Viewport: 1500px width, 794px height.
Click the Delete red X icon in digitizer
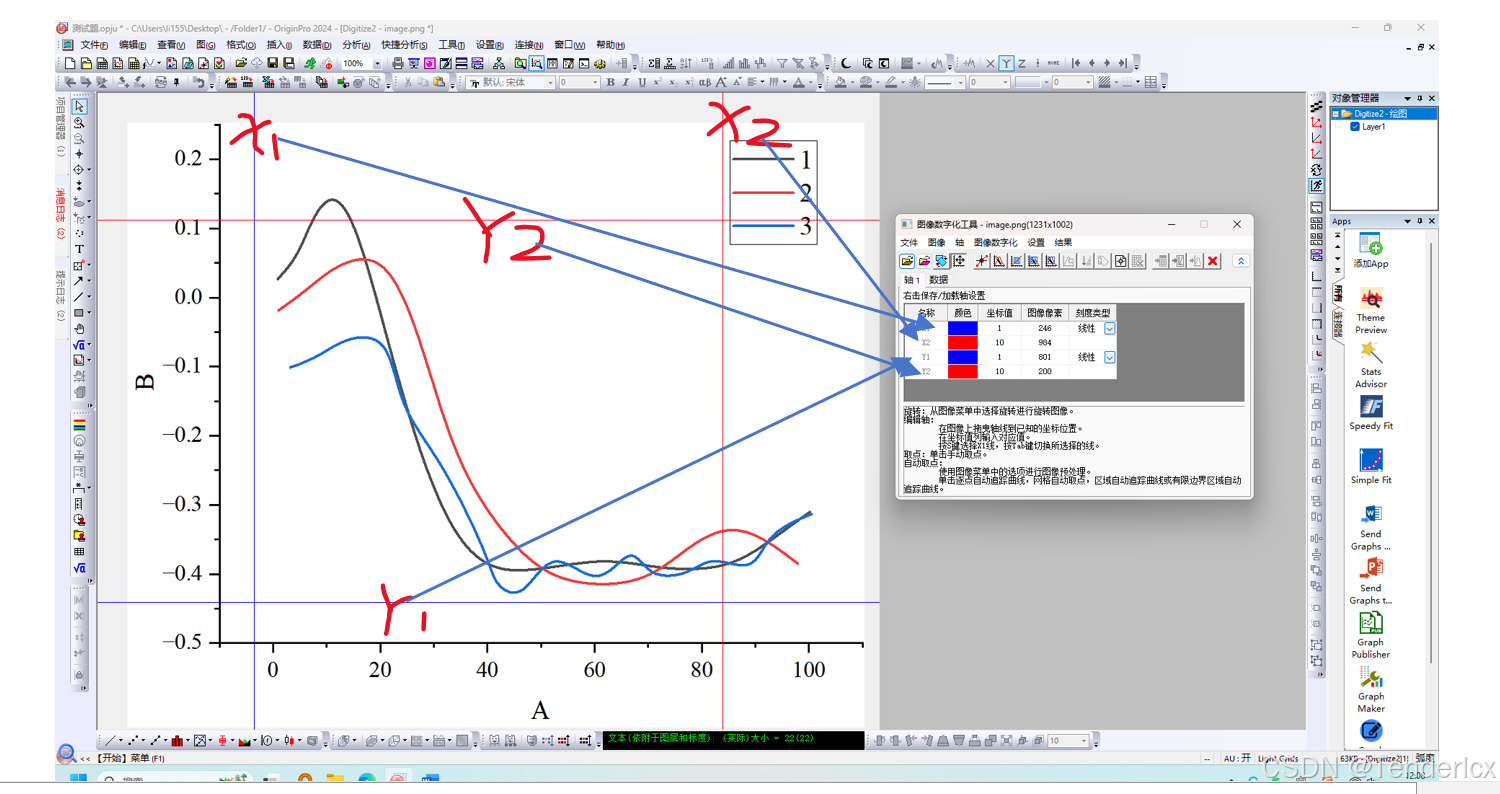pyautogui.click(x=1213, y=261)
